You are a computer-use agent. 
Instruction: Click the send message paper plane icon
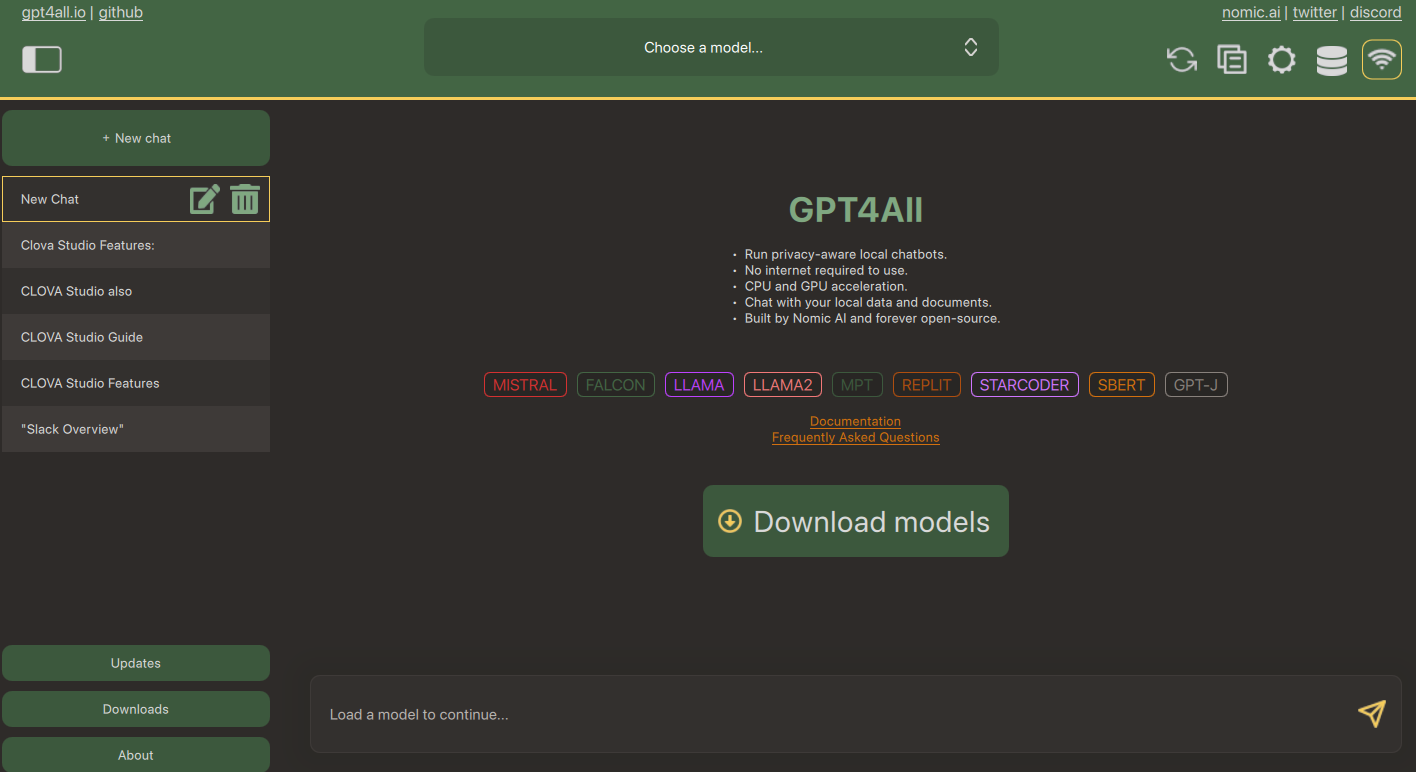(x=1371, y=713)
